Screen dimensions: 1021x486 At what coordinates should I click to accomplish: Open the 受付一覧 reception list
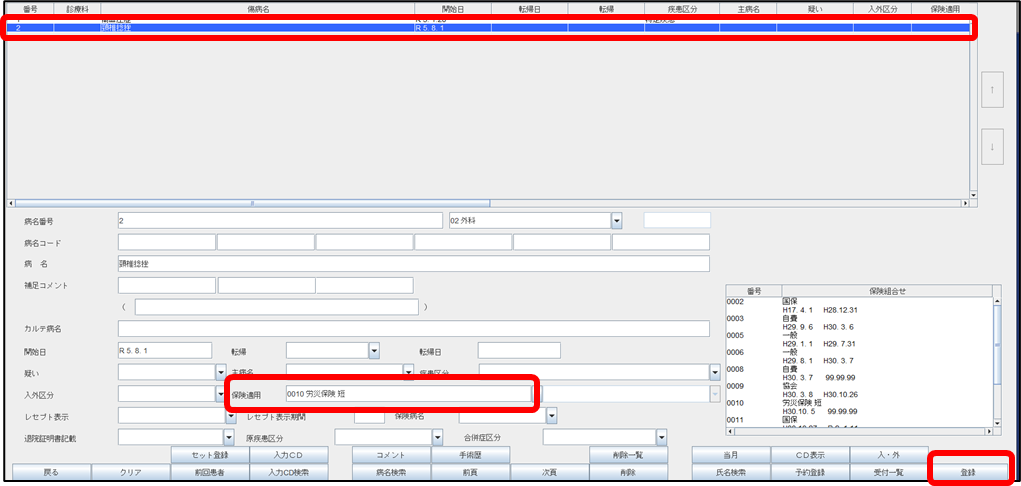[x=888, y=471]
